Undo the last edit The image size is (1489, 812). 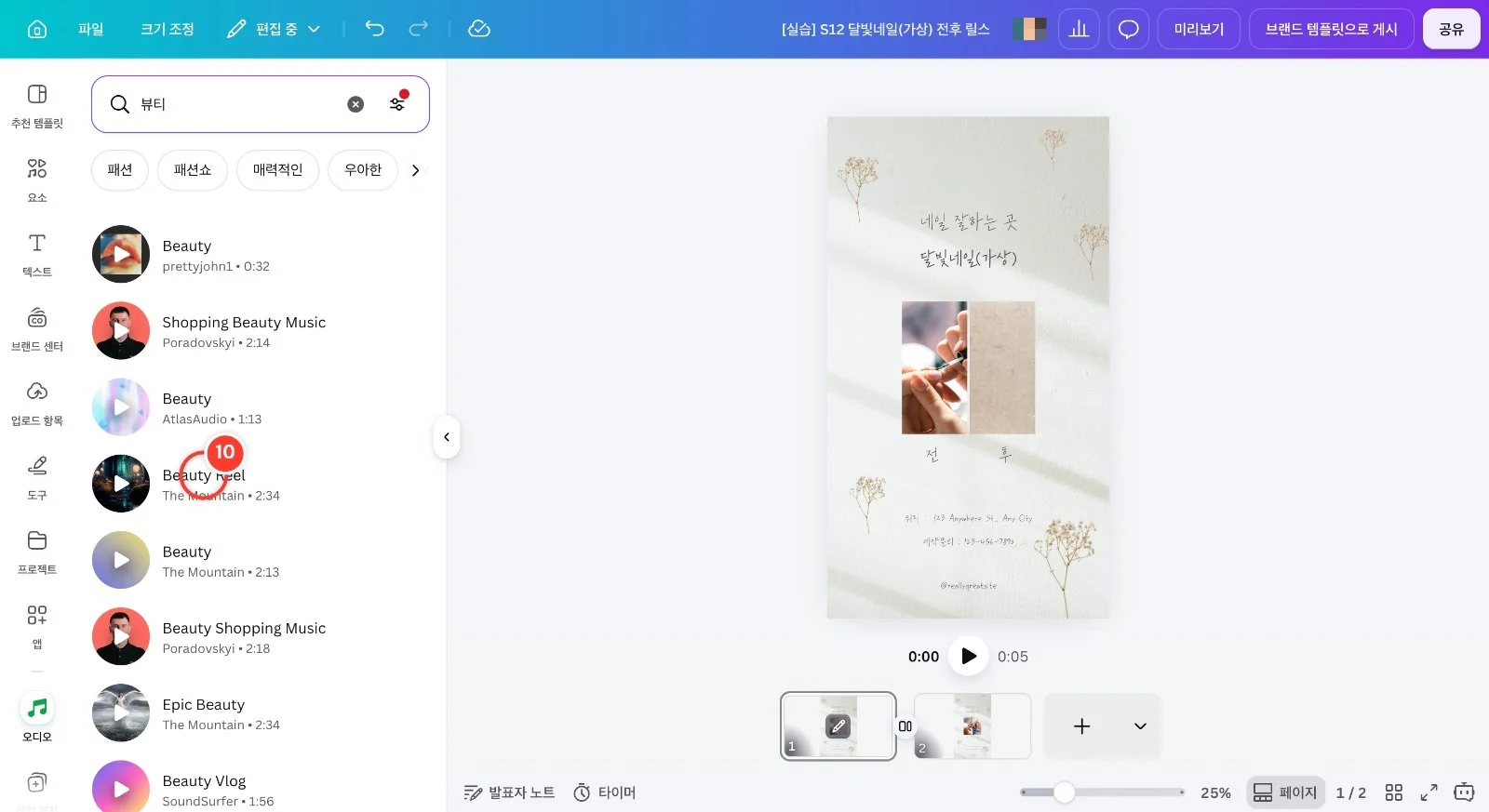[x=374, y=29]
